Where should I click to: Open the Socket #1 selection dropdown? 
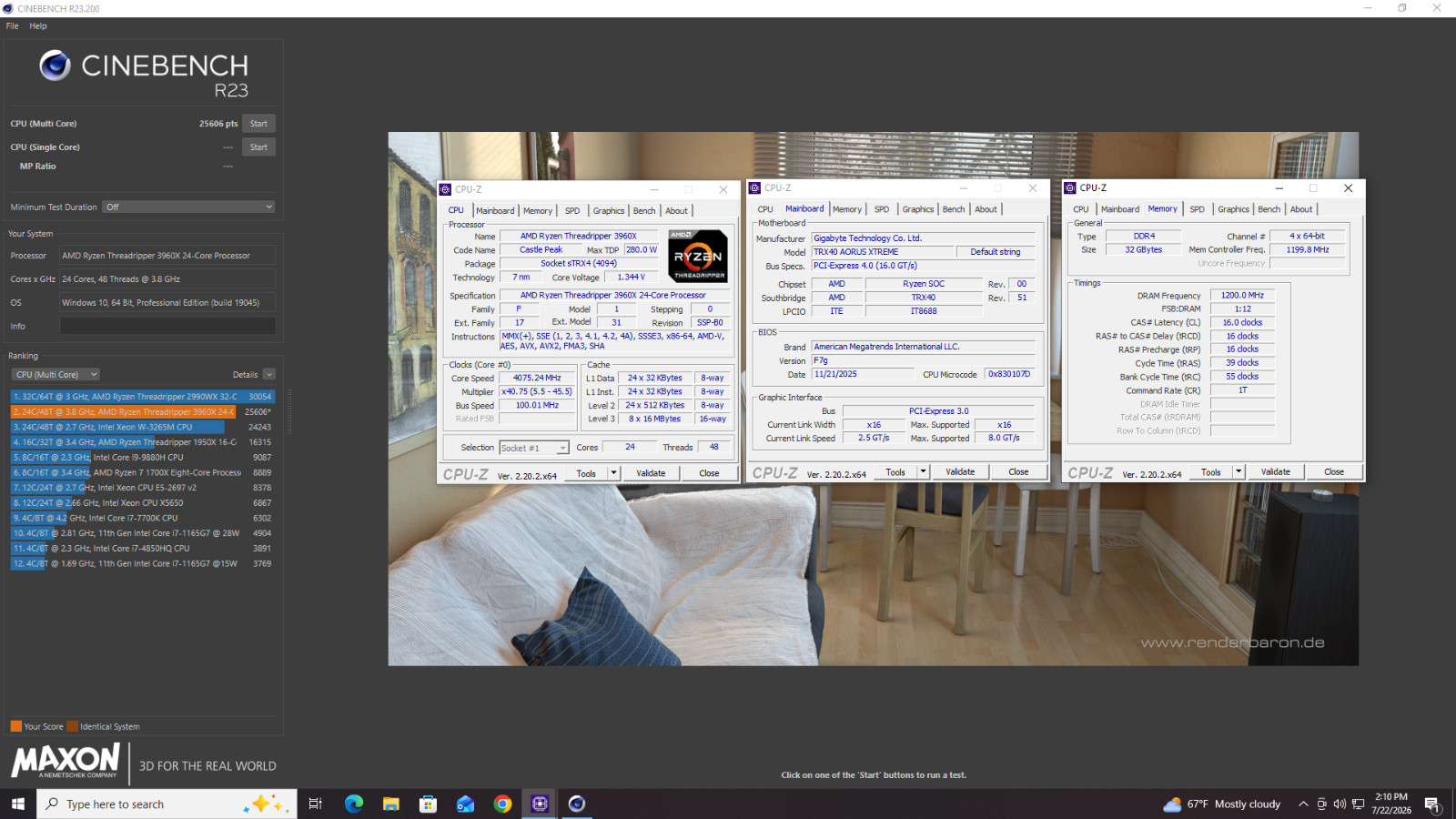pyautogui.click(x=534, y=448)
